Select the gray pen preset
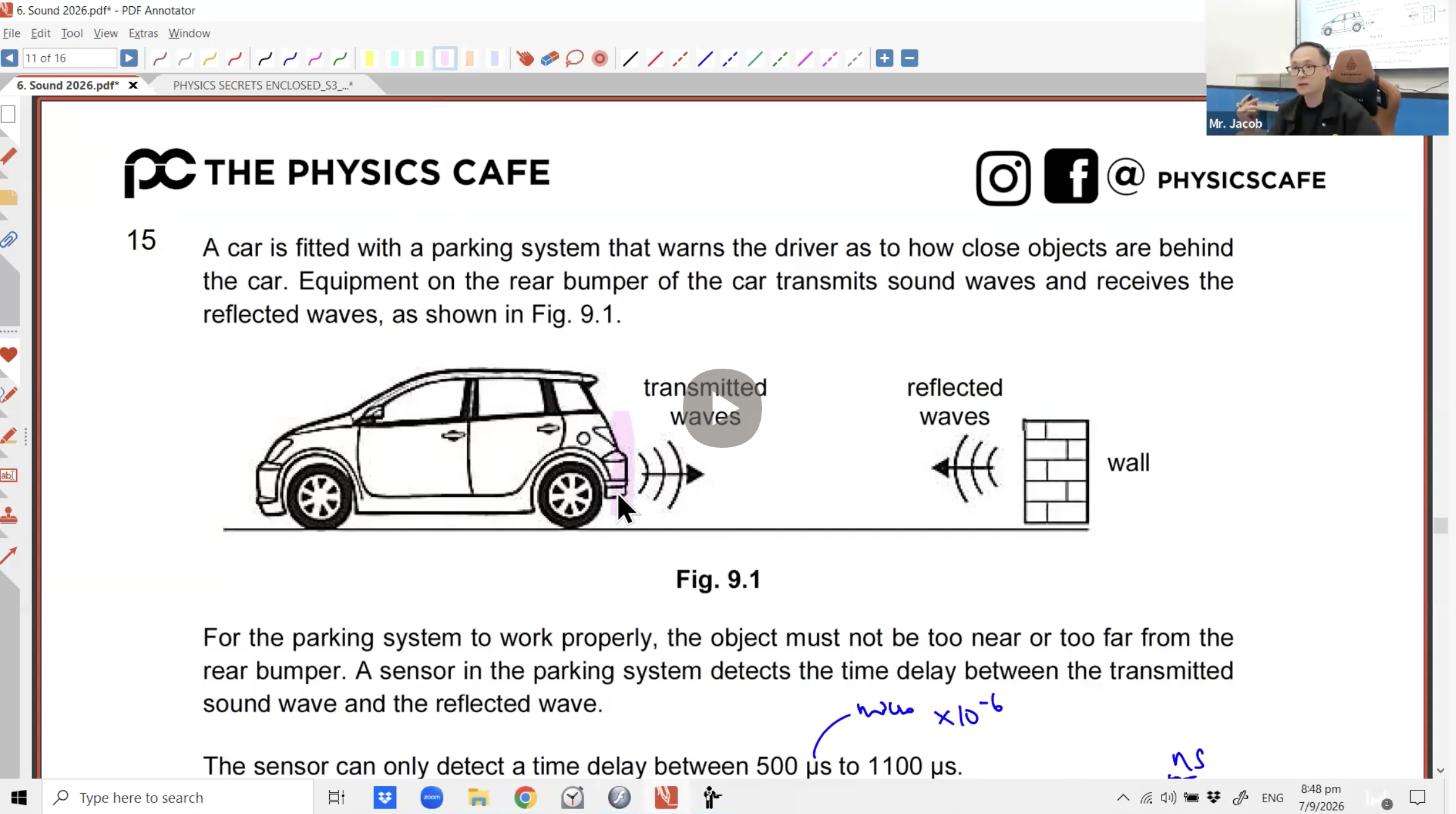1456x814 pixels. coord(185,59)
